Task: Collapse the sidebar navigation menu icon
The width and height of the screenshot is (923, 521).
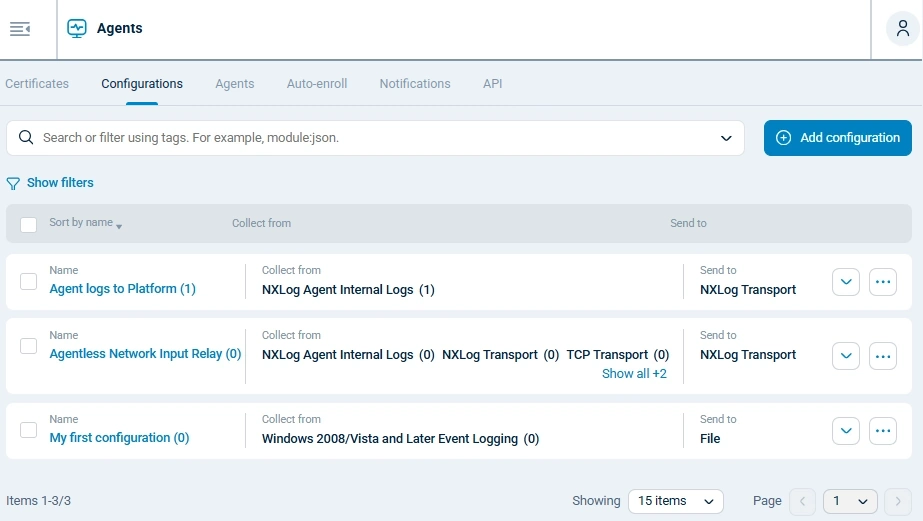Action: [x=20, y=29]
